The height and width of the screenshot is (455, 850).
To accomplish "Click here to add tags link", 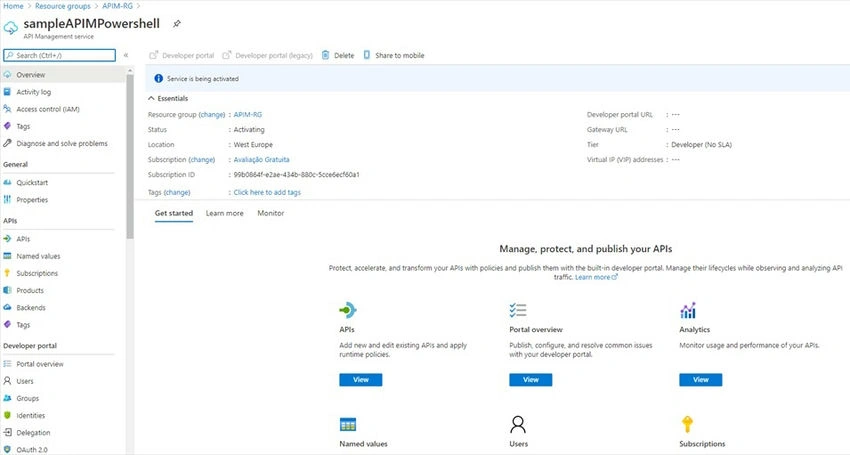I will pyautogui.click(x=267, y=193).
